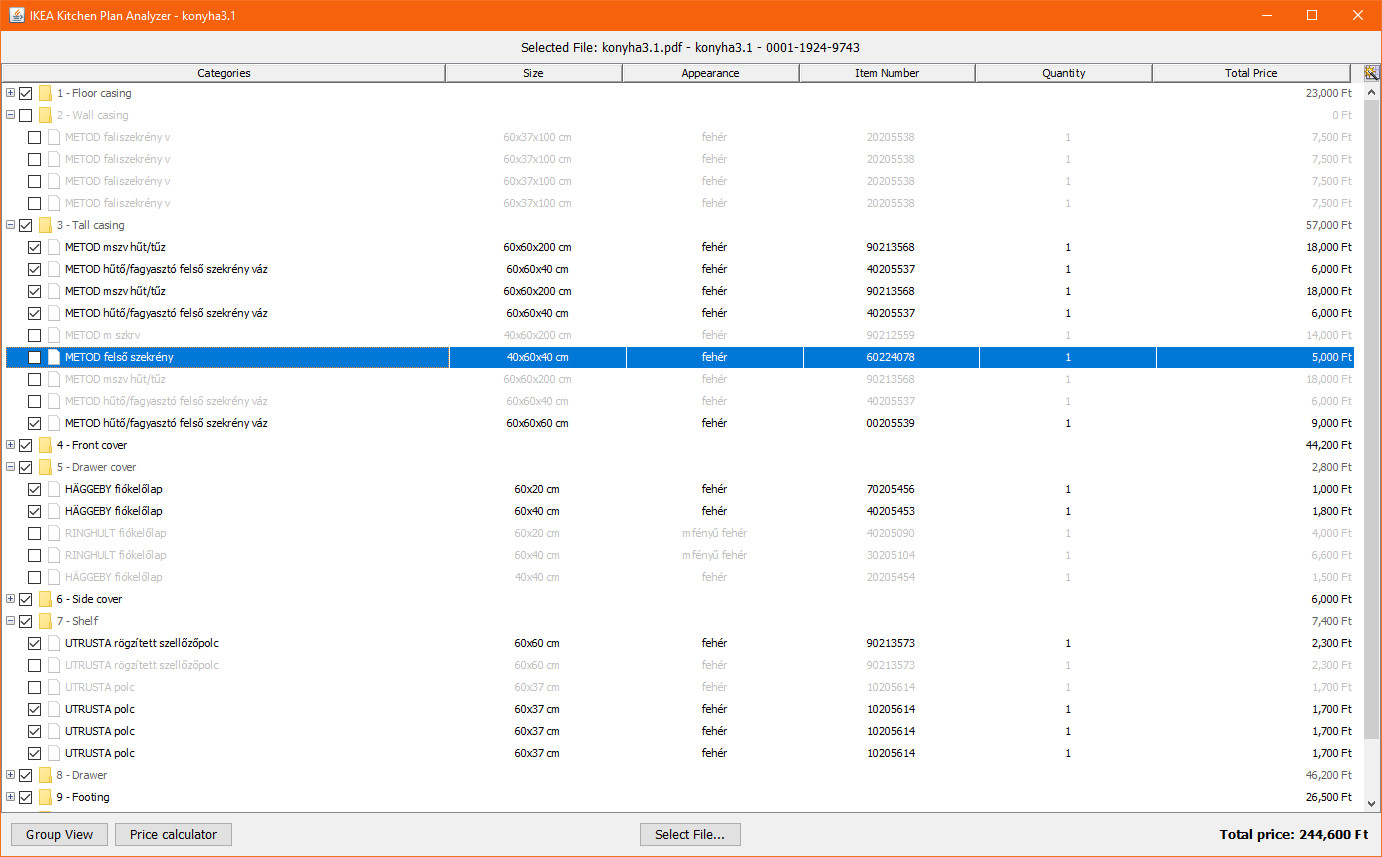
Task: Click the folder icon of Drawer cover
Action: [45, 467]
